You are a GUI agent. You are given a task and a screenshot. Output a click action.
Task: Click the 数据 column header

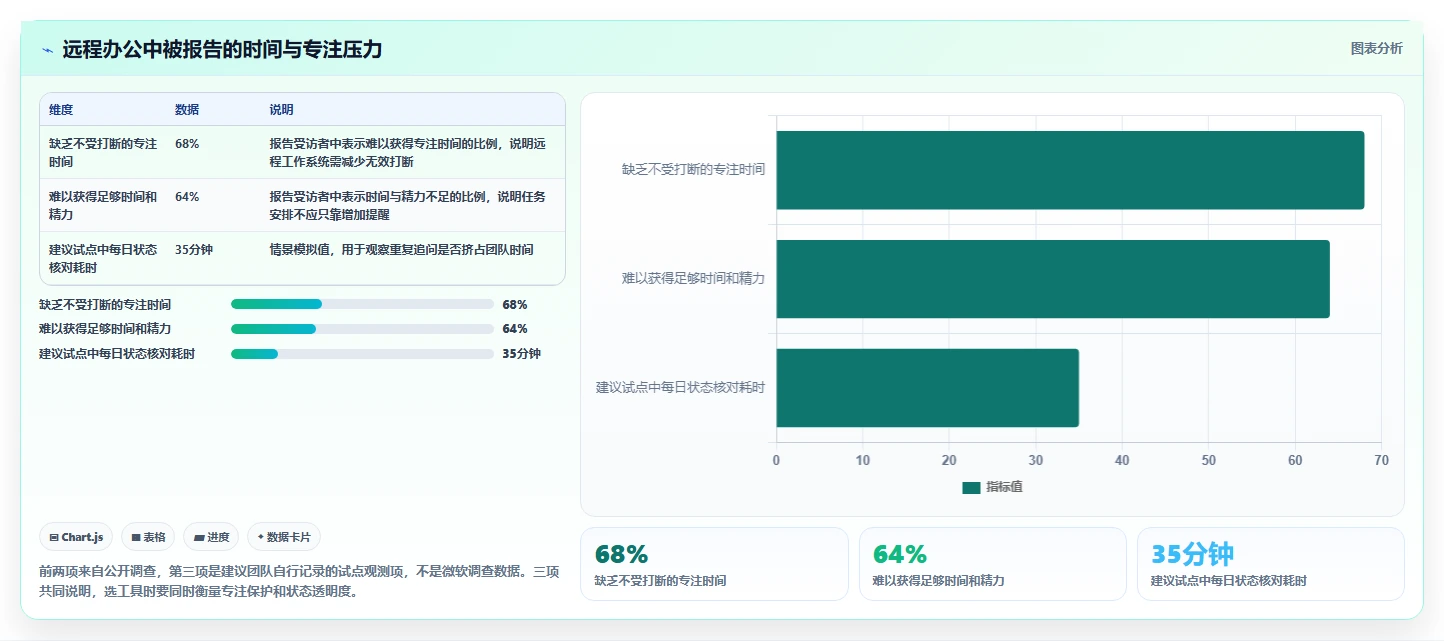point(187,110)
